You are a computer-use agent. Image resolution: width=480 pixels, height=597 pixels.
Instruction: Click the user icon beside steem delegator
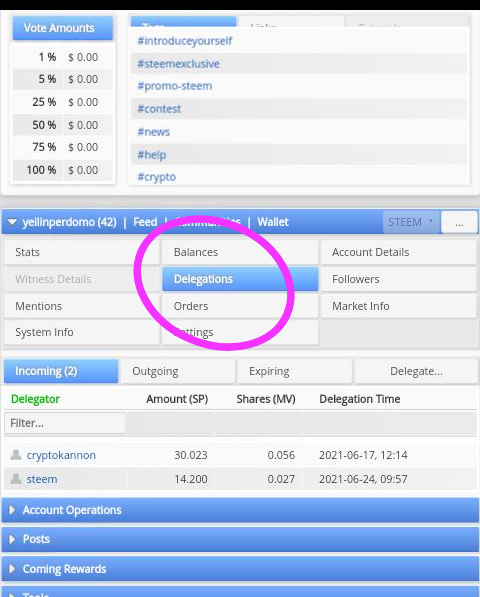pyautogui.click(x=16, y=479)
